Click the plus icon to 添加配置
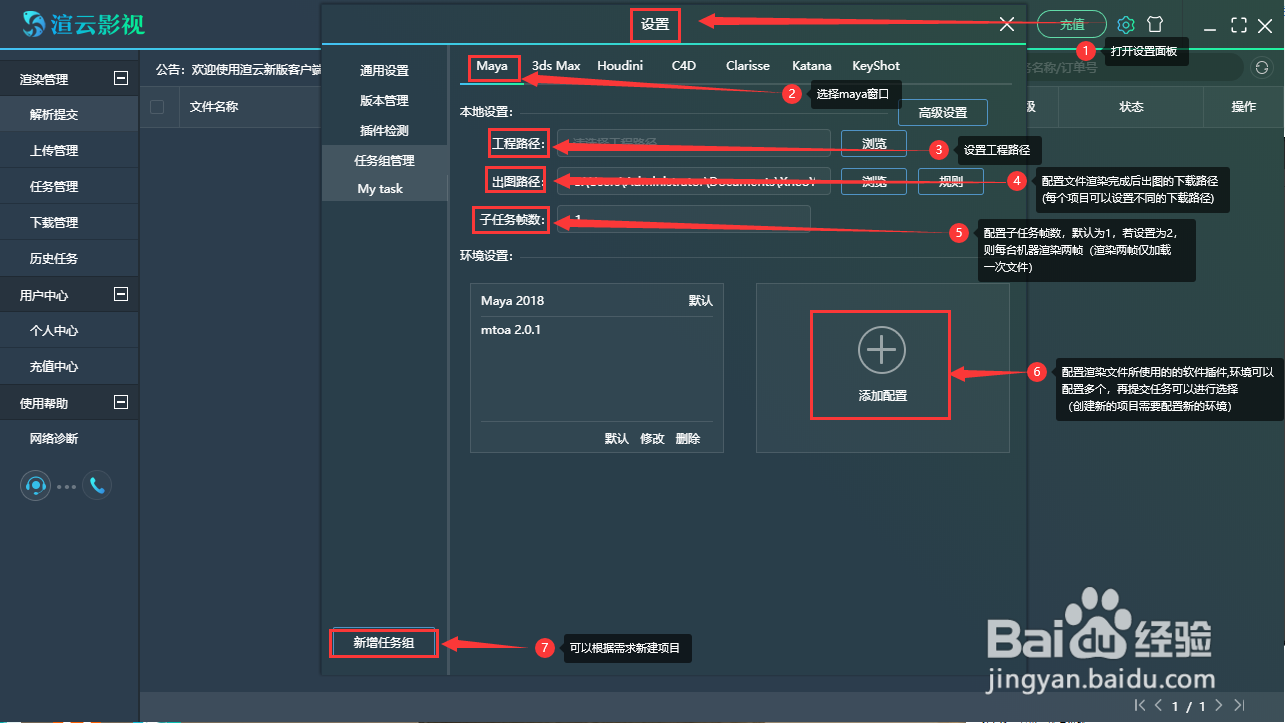 (x=881, y=350)
